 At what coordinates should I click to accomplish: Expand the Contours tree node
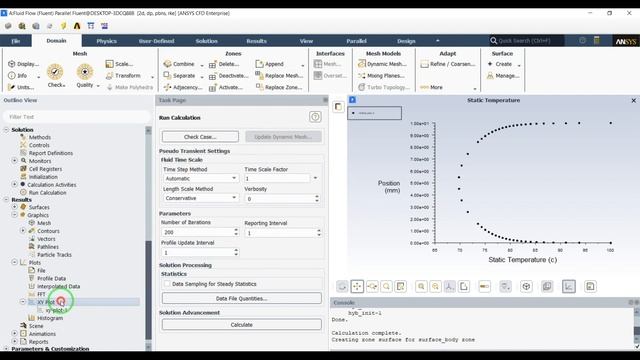(23, 231)
